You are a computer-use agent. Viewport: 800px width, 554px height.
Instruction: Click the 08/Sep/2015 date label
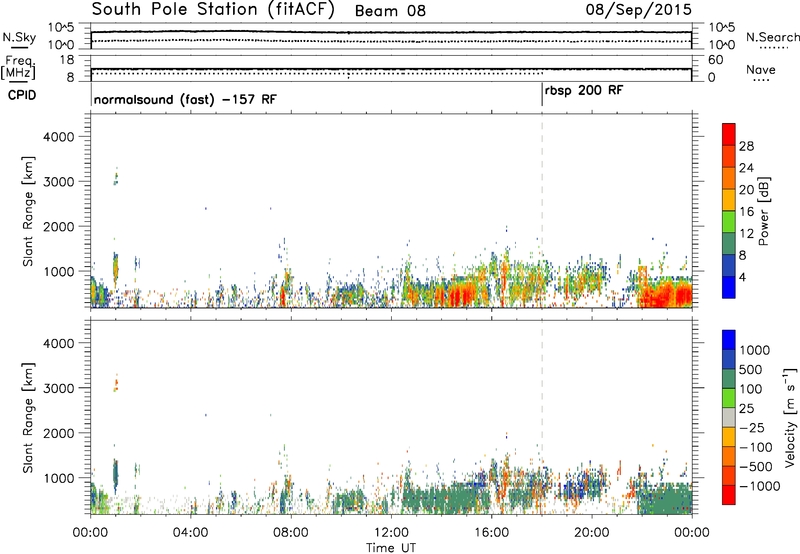point(639,9)
